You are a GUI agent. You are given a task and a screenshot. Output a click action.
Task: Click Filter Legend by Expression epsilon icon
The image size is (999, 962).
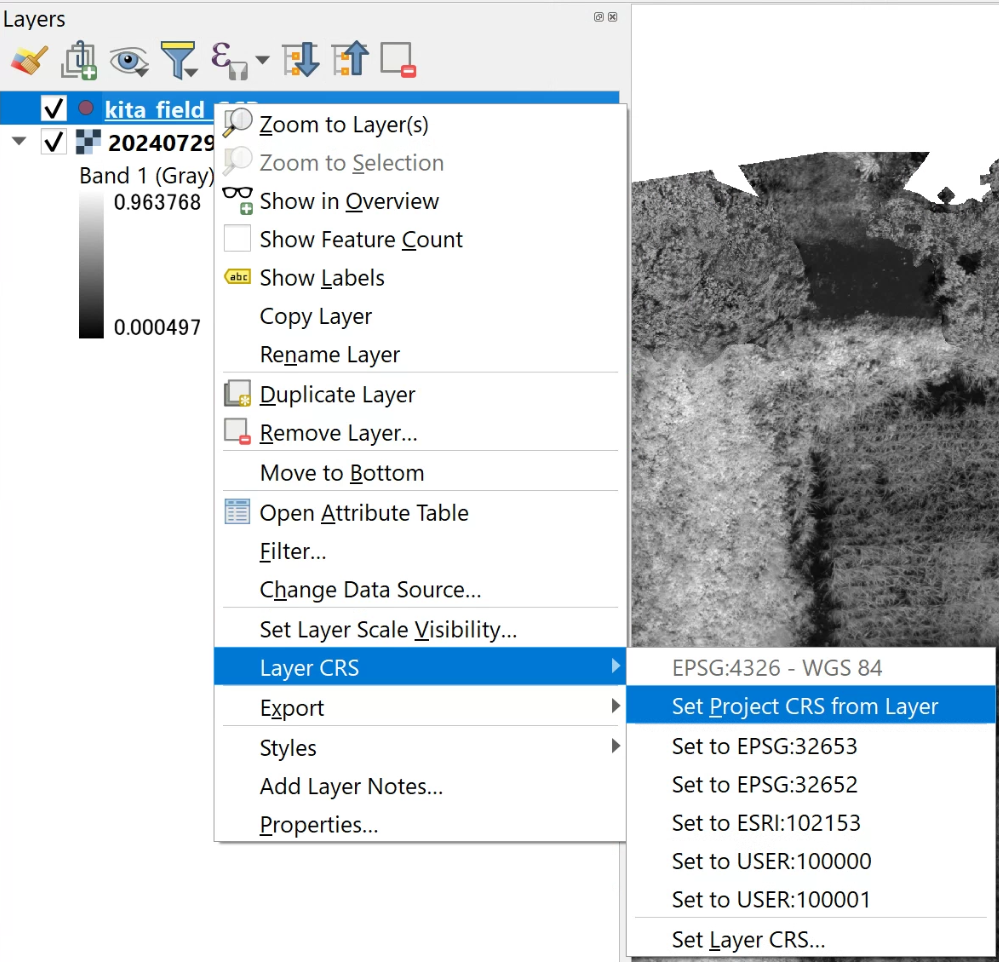point(229,61)
